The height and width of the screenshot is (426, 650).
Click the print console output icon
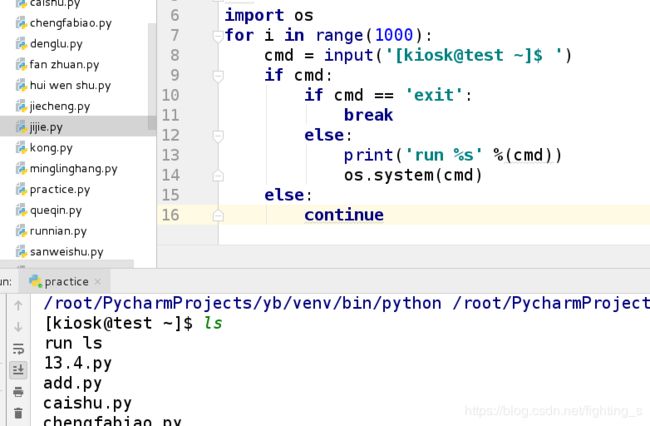(x=18, y=391)
